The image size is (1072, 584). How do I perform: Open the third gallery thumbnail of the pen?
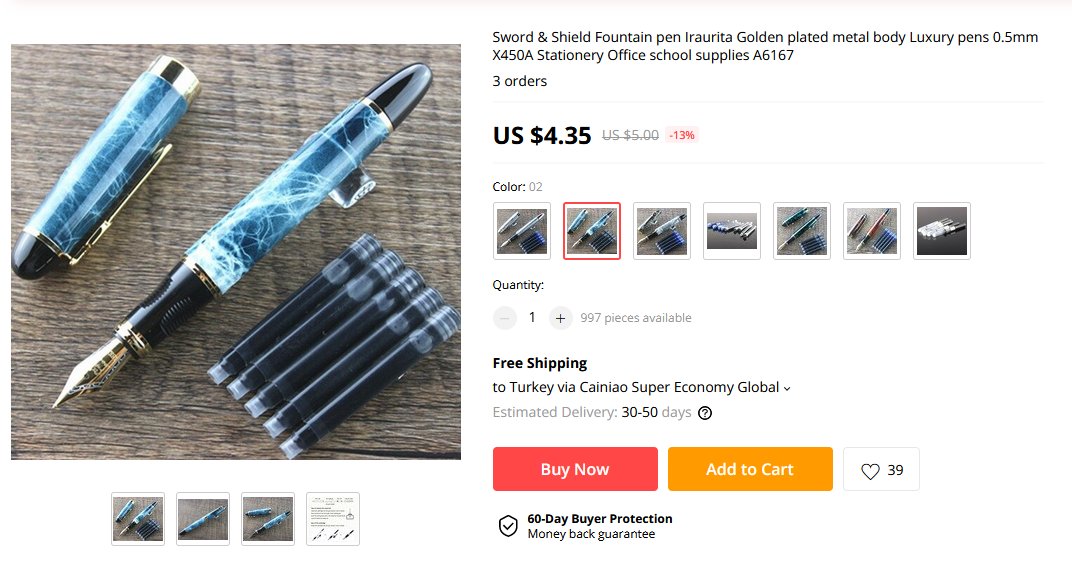click(268, 519)
